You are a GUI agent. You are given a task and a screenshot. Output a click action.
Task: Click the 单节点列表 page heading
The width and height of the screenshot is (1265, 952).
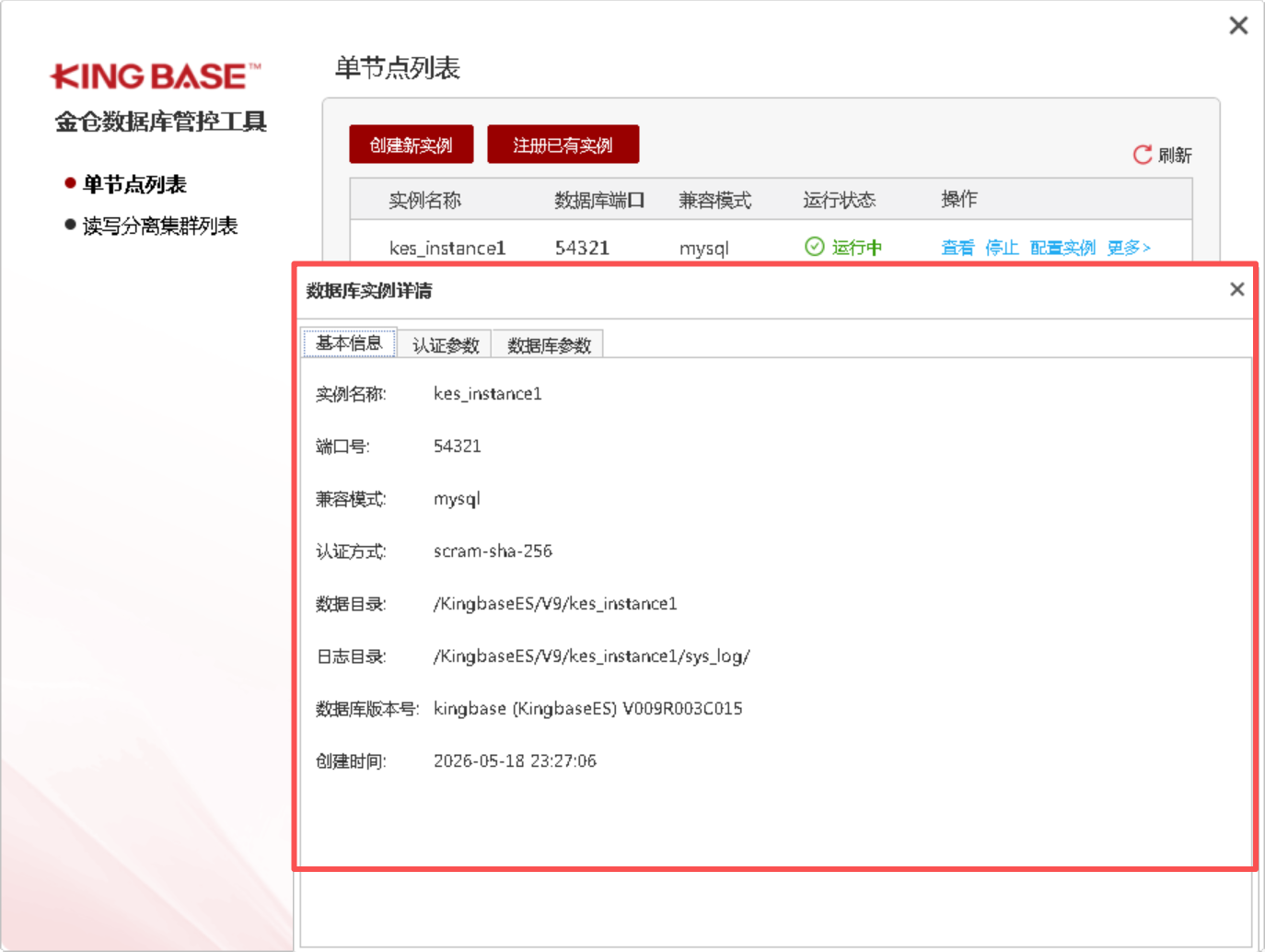tap(398, 68)
